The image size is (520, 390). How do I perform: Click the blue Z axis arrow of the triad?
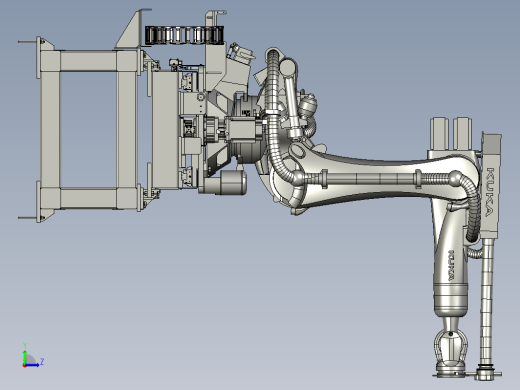(x=32, y=365)
